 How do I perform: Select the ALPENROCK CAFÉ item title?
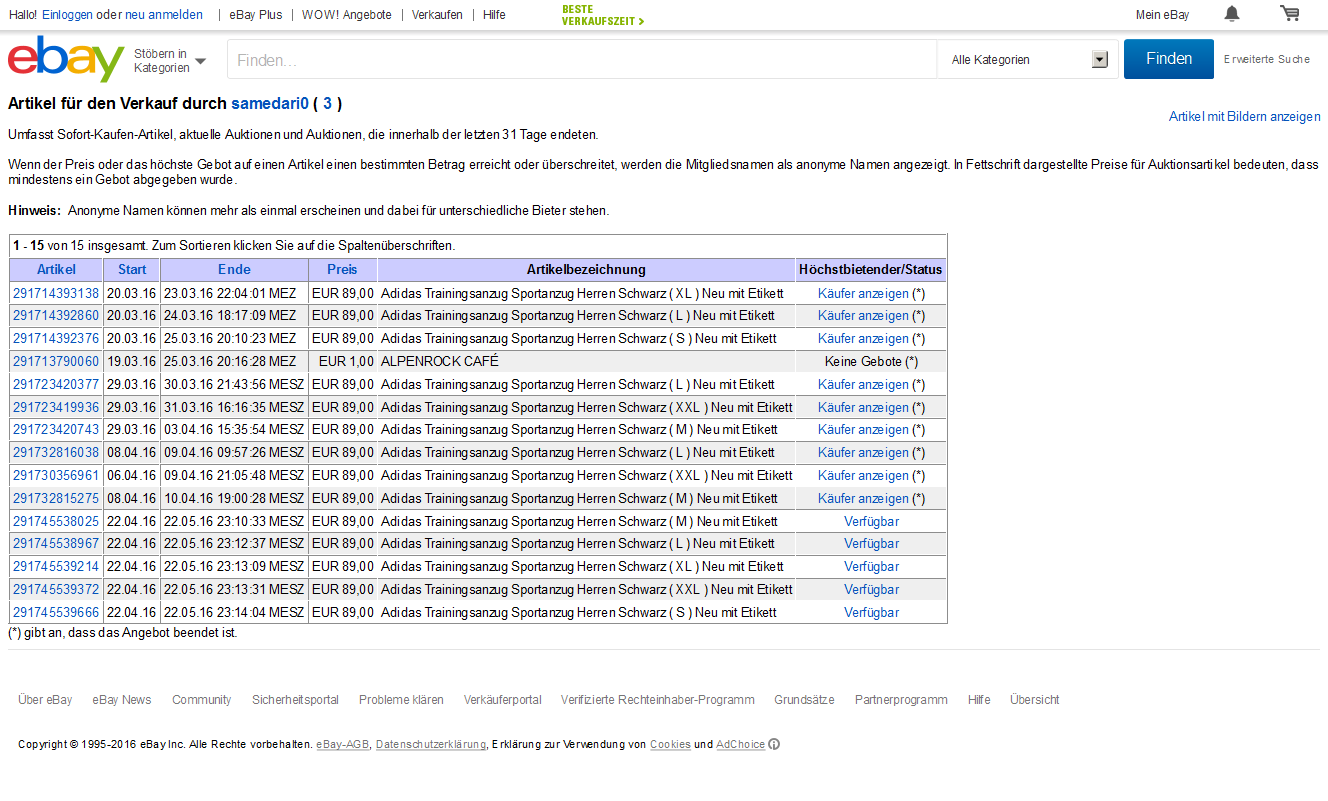(x=440, y=361)
